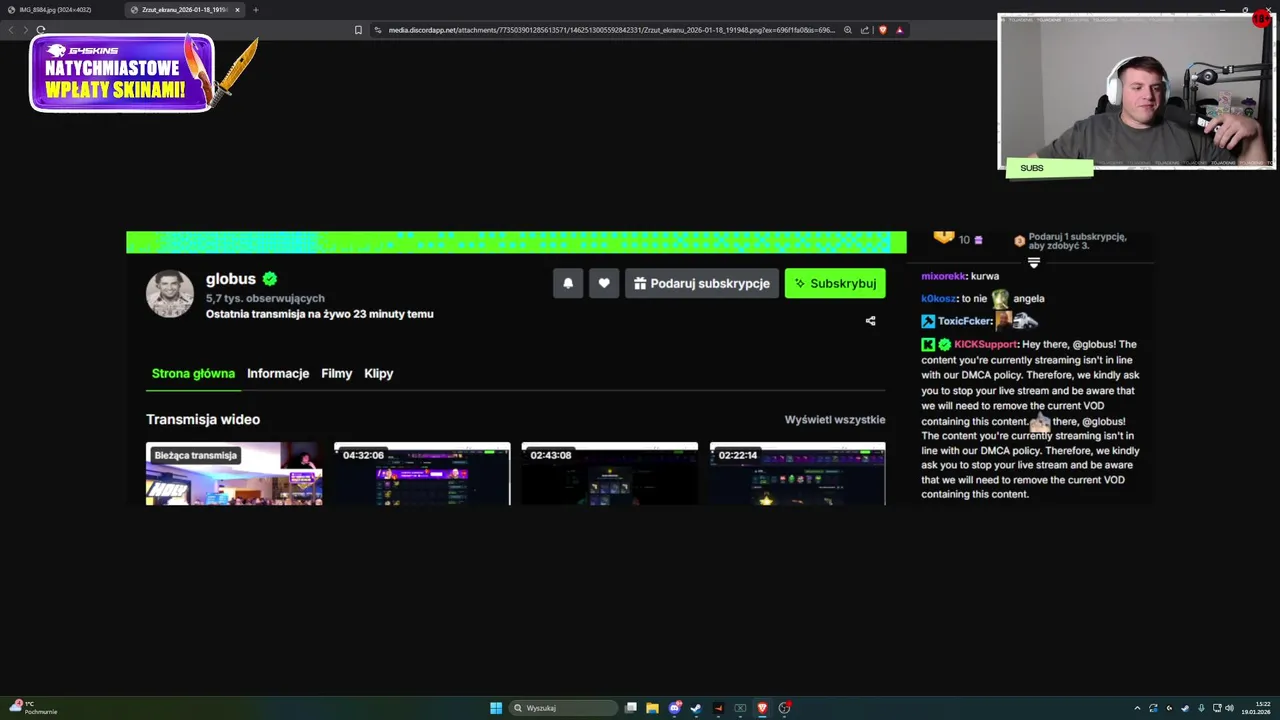Click the gift icon in Podaruj subskrypcje
Screen dimensions: 1280x720
tap(640, 283)
